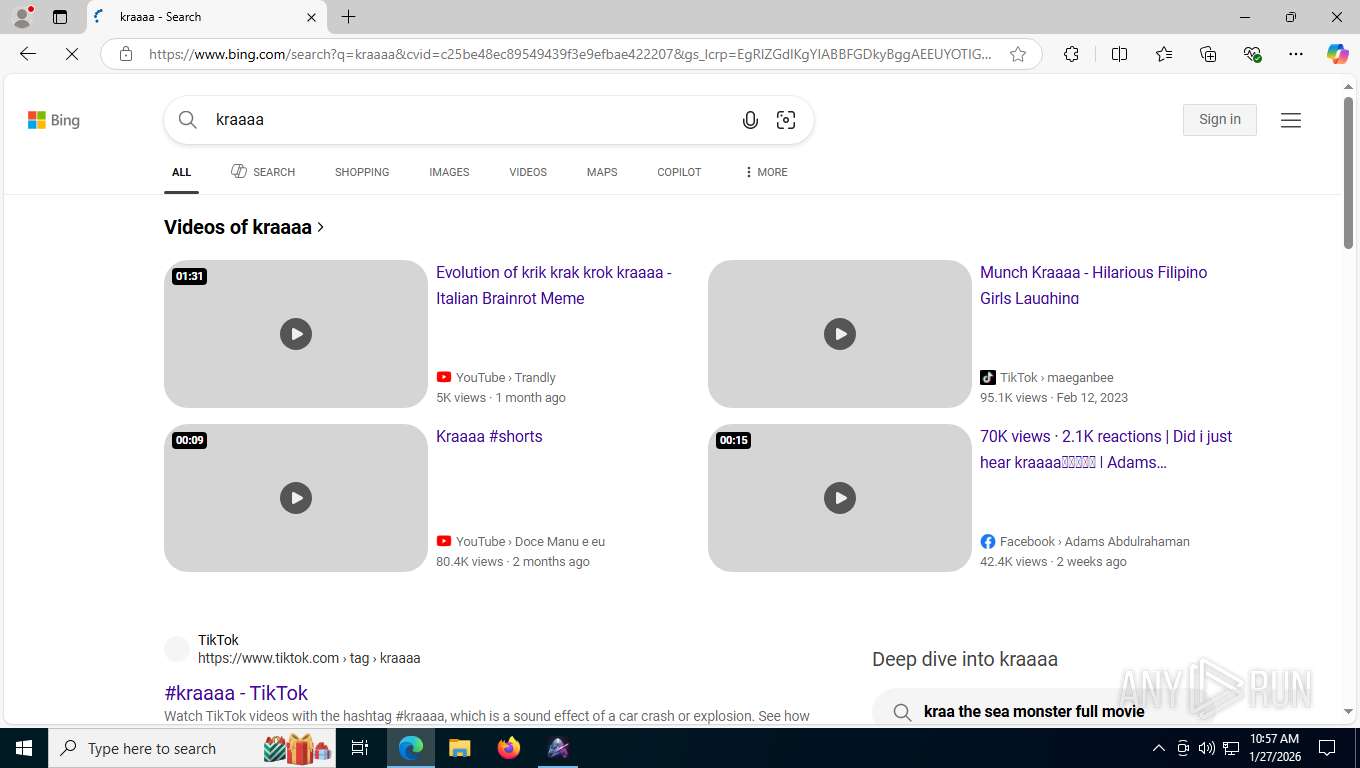This screenshot has height=768, width=1360.
Task: Open the Copilot sidebar icon
Action: coord(1338,54)
